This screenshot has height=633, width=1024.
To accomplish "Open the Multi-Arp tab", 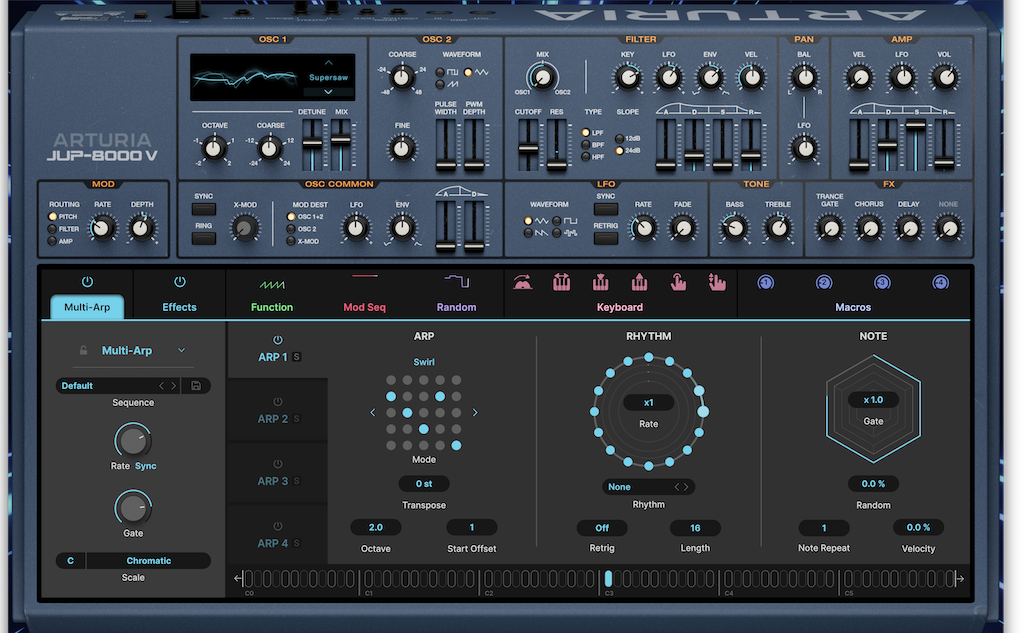I will coord(87,306).
